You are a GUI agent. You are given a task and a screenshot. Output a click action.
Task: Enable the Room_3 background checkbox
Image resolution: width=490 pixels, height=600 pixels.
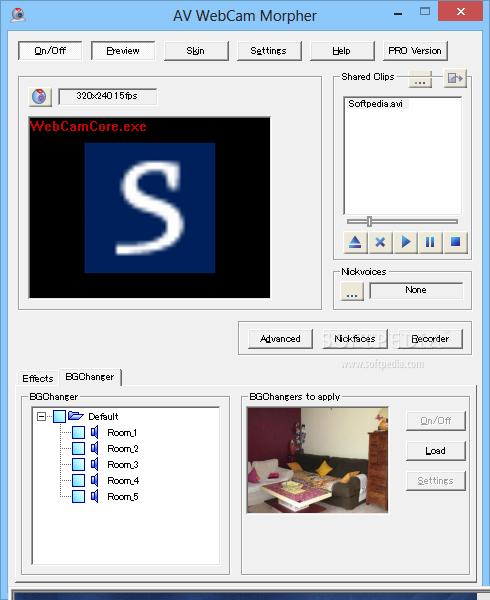(x=78, y=465)
